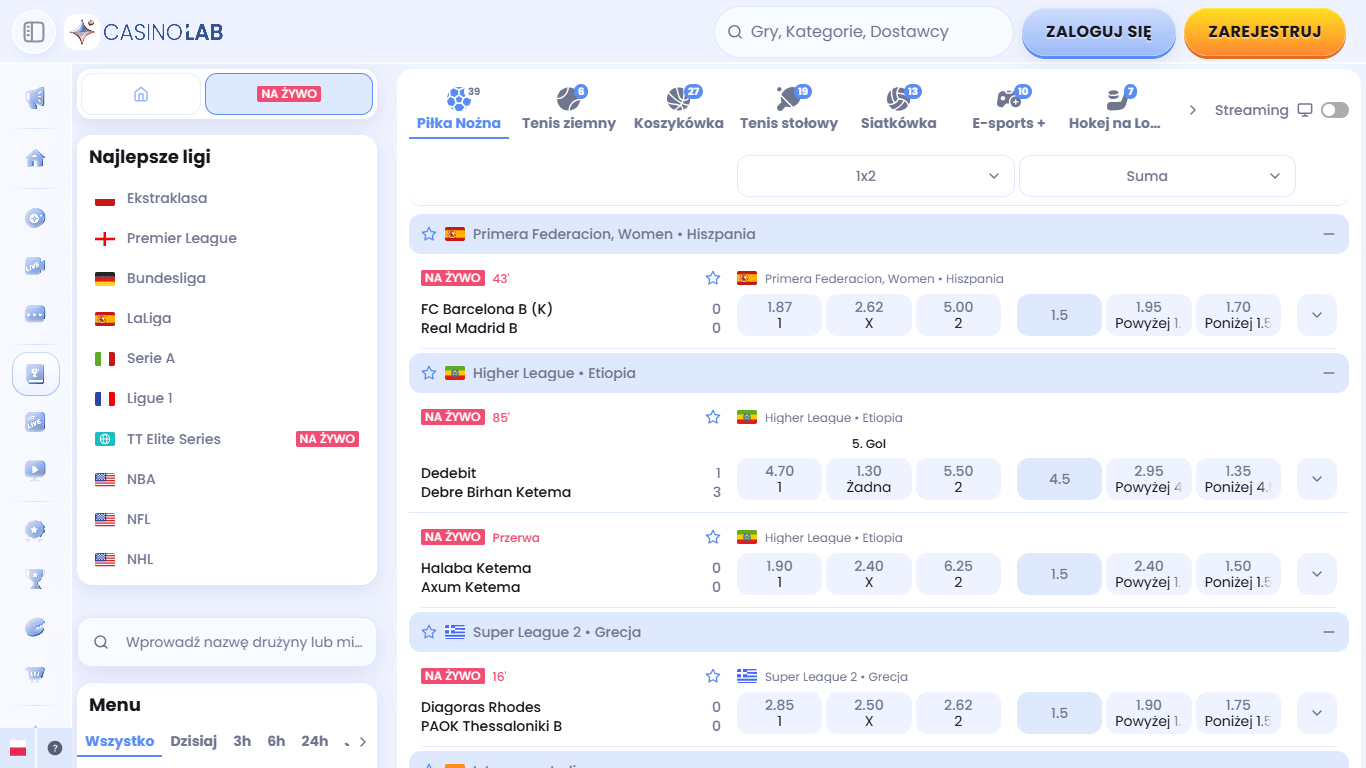1366x768 pixels.
Task: Bet 1.87 on FC Barcelona B win
Action: (779, 315)
